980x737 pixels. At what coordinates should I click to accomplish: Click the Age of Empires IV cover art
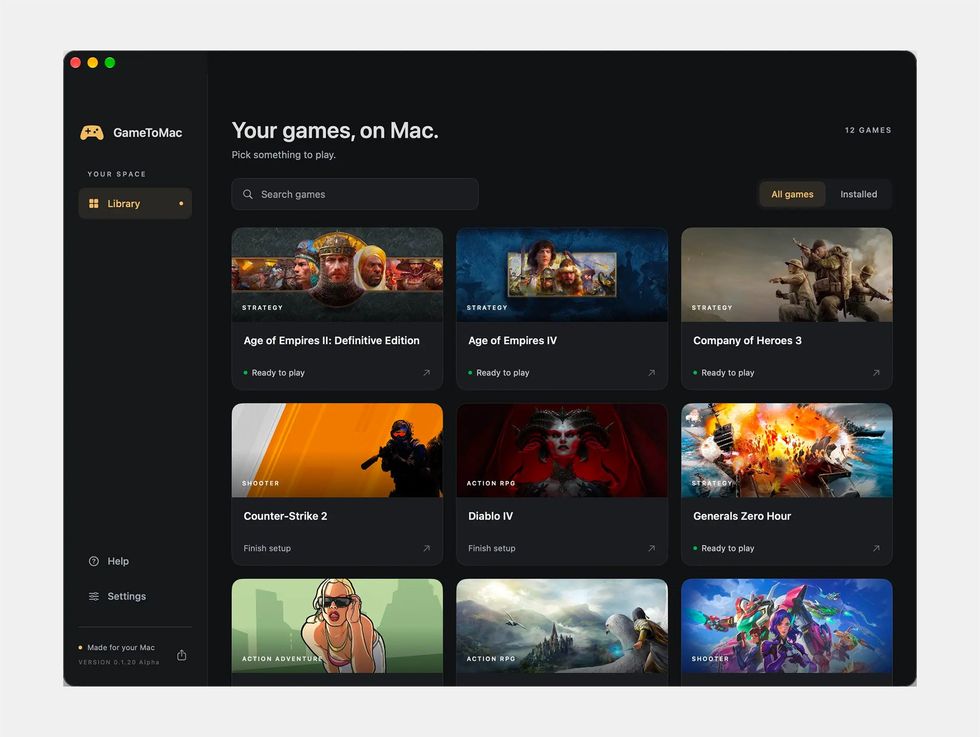(562, 275)
